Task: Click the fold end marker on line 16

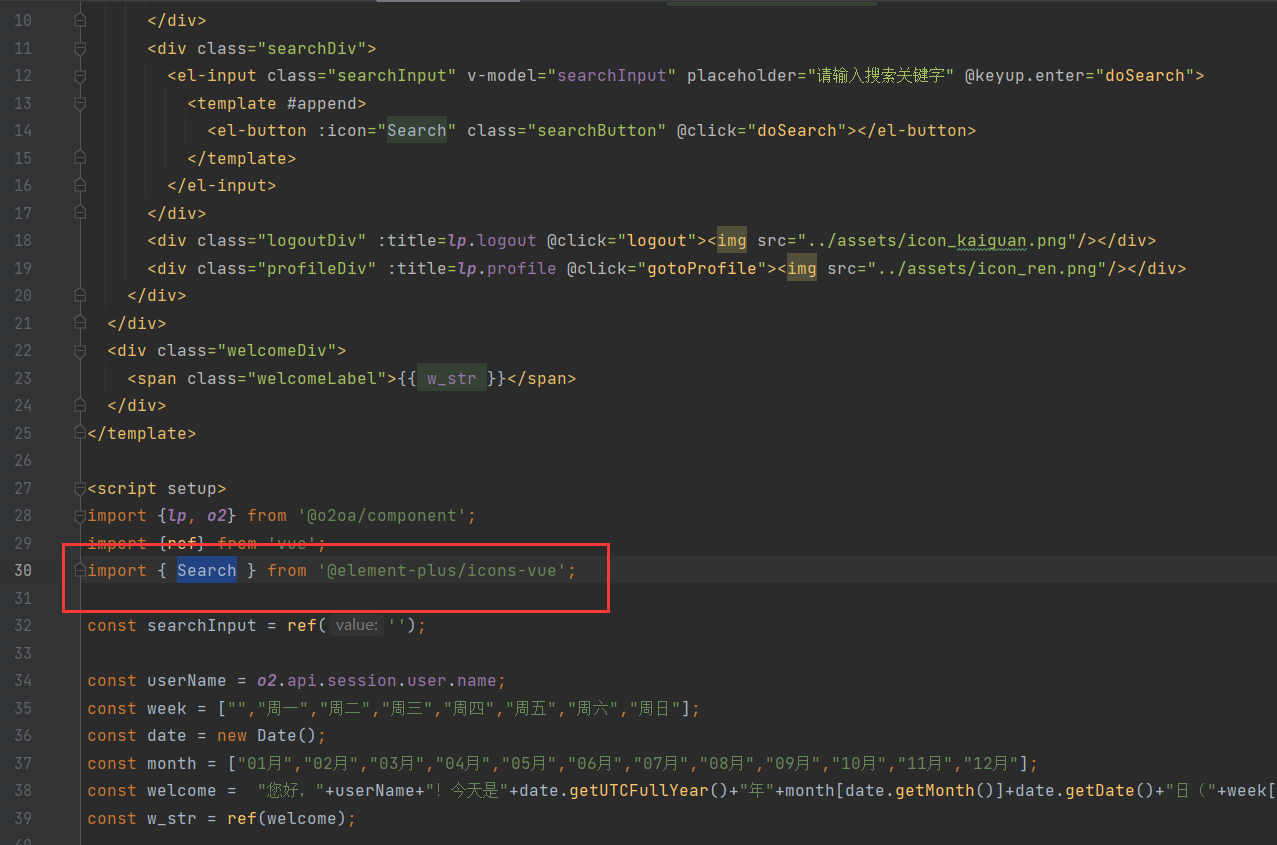Action: pos(80,185)
